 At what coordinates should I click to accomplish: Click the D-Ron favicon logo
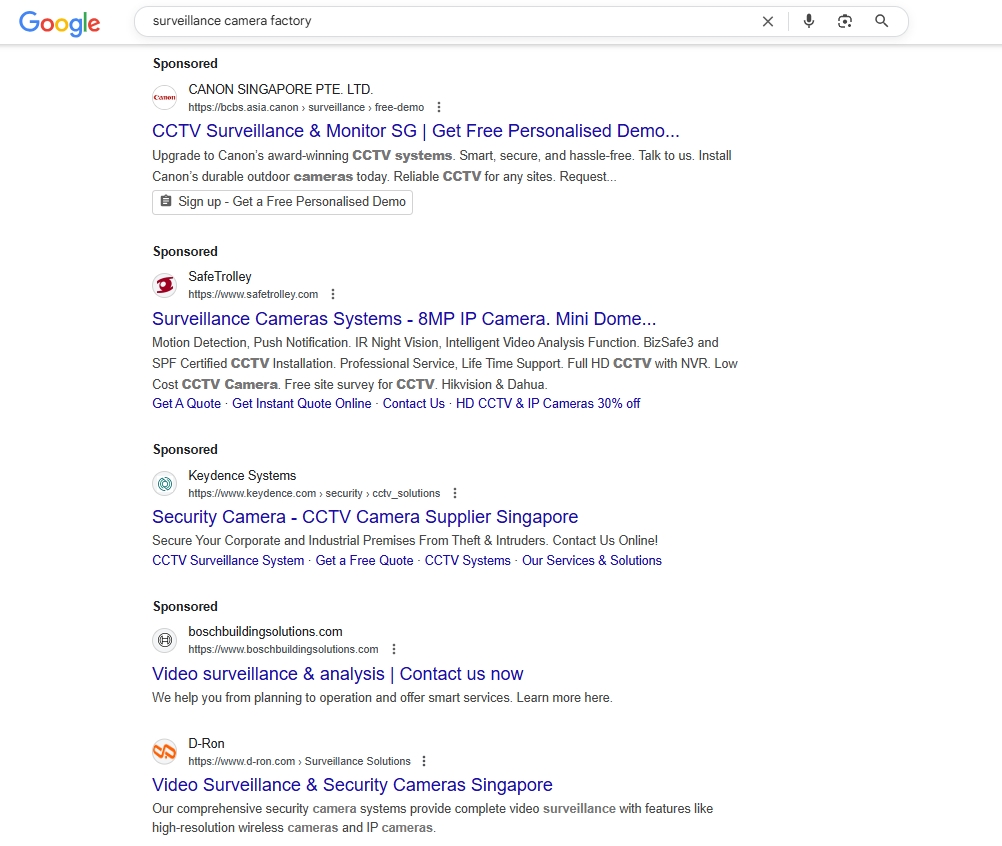click(165, 751)
